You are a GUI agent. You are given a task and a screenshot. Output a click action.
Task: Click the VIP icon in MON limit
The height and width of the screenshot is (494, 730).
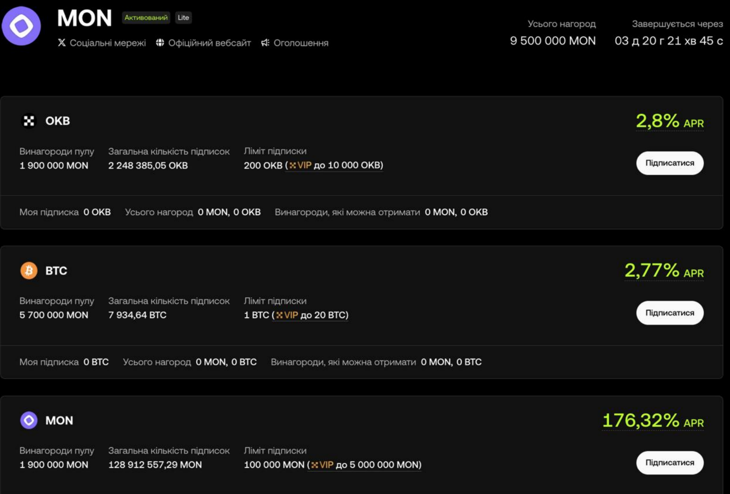click(315, 465)
